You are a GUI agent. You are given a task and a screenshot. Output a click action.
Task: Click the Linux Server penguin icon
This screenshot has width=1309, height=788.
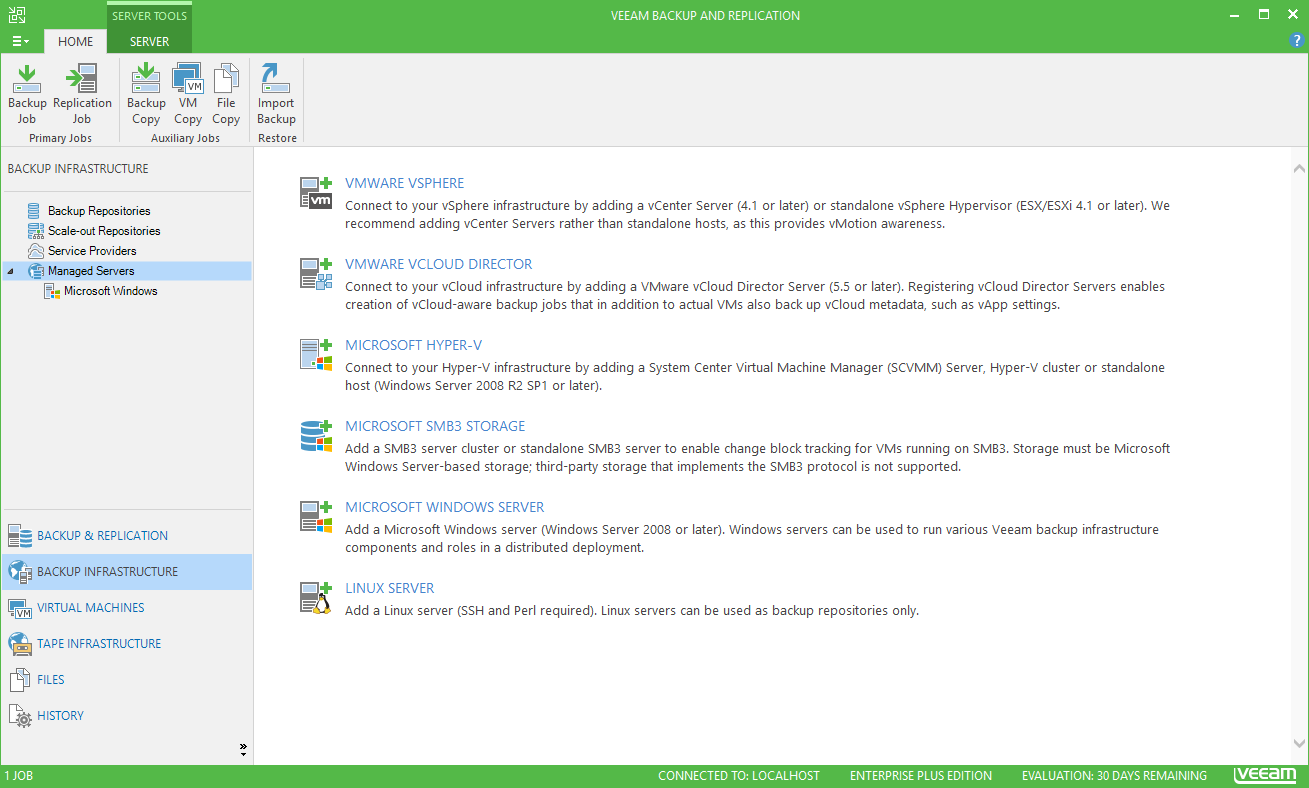click(316, 597)
